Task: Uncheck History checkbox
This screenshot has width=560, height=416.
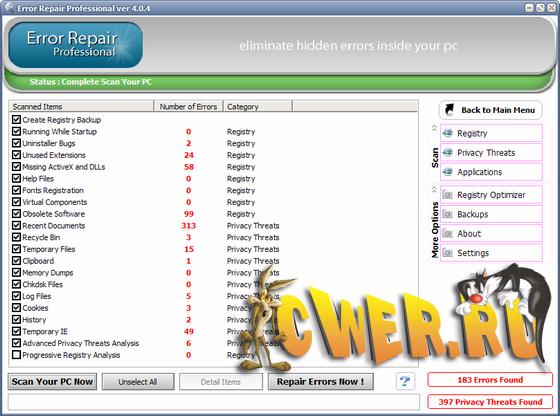Action: pyautogui.click(x=16, y=320)
